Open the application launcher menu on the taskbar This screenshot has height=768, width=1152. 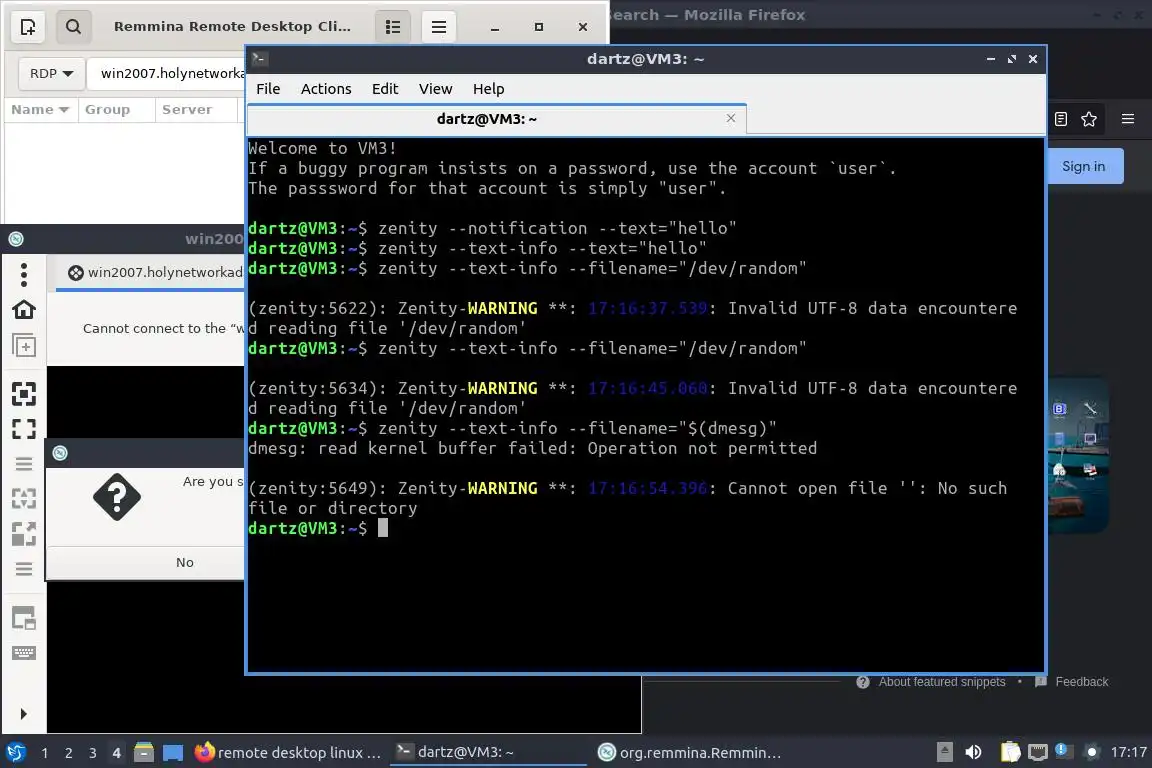tap(15, 753)
